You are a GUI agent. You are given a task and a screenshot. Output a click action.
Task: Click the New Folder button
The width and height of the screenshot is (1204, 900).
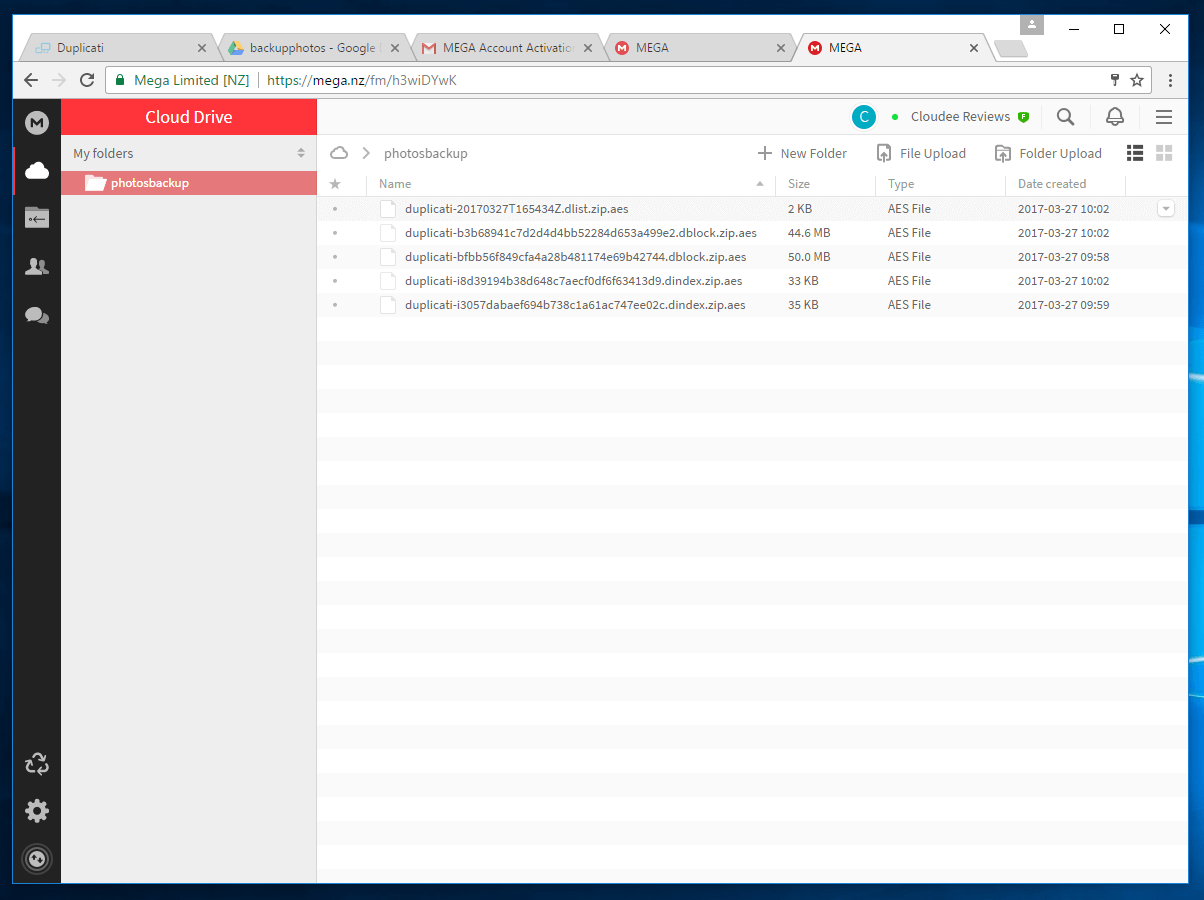tap(802, 153)
